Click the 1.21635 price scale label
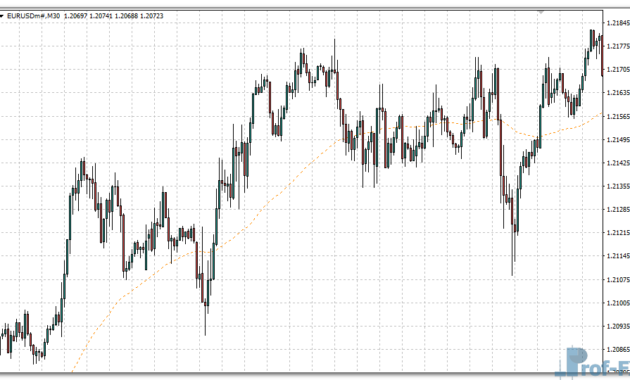The width and height of the screenshot is (630, 380). click(x=618, y=93)
